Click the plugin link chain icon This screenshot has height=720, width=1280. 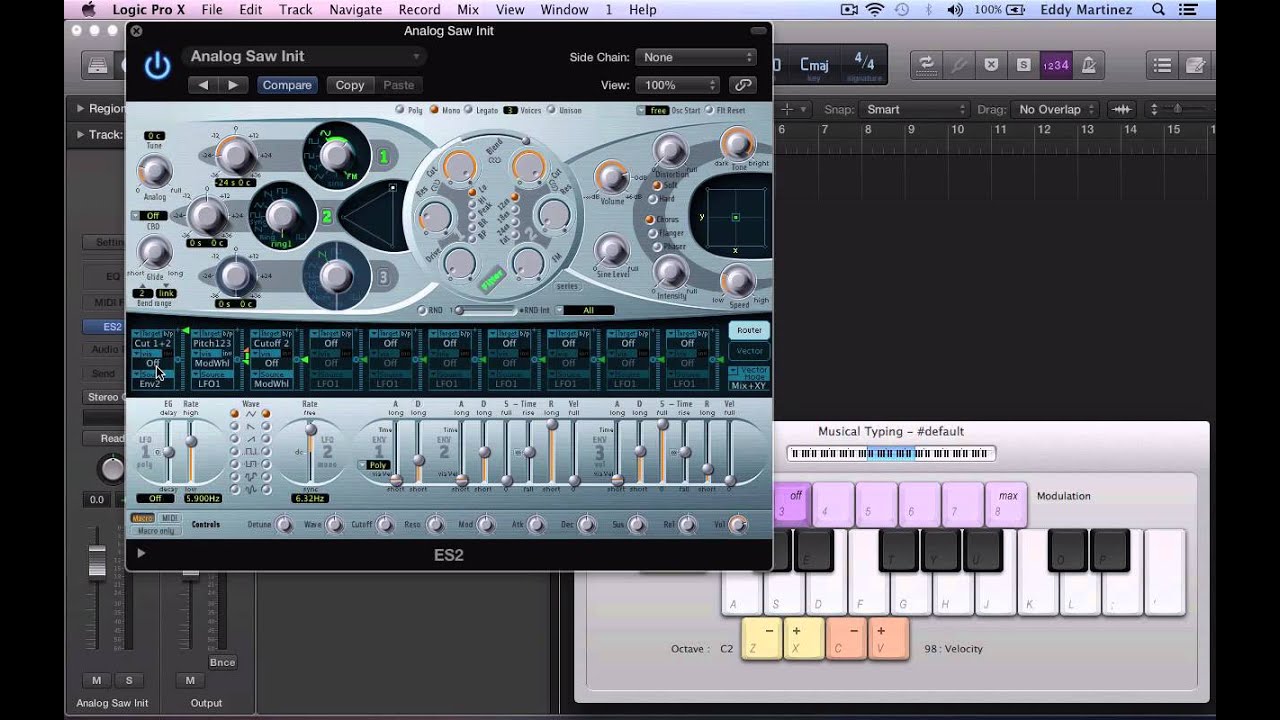(743, 85)
